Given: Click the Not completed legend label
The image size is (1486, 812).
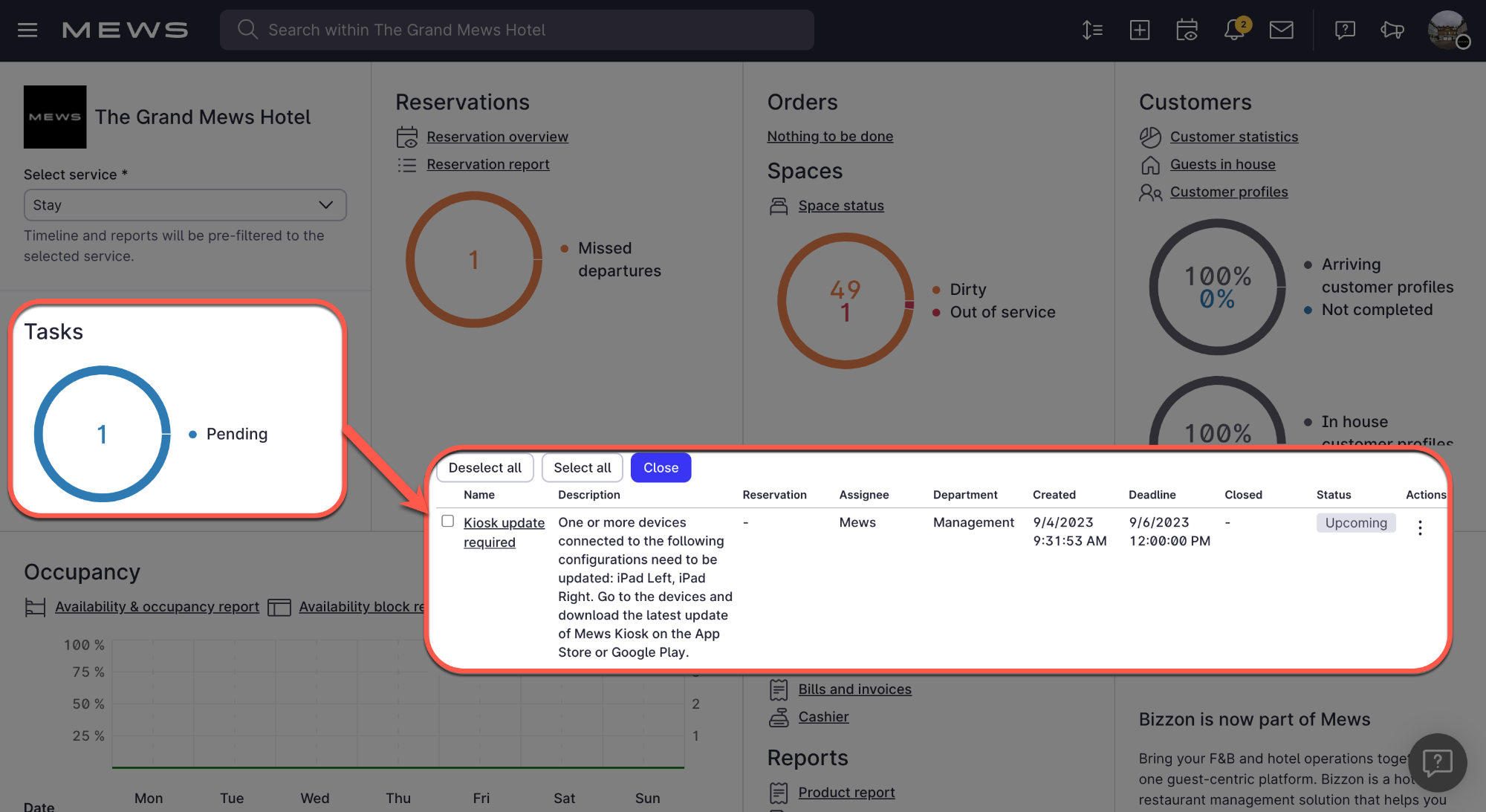Looking at the screenshot, I should coord(1377,310).
